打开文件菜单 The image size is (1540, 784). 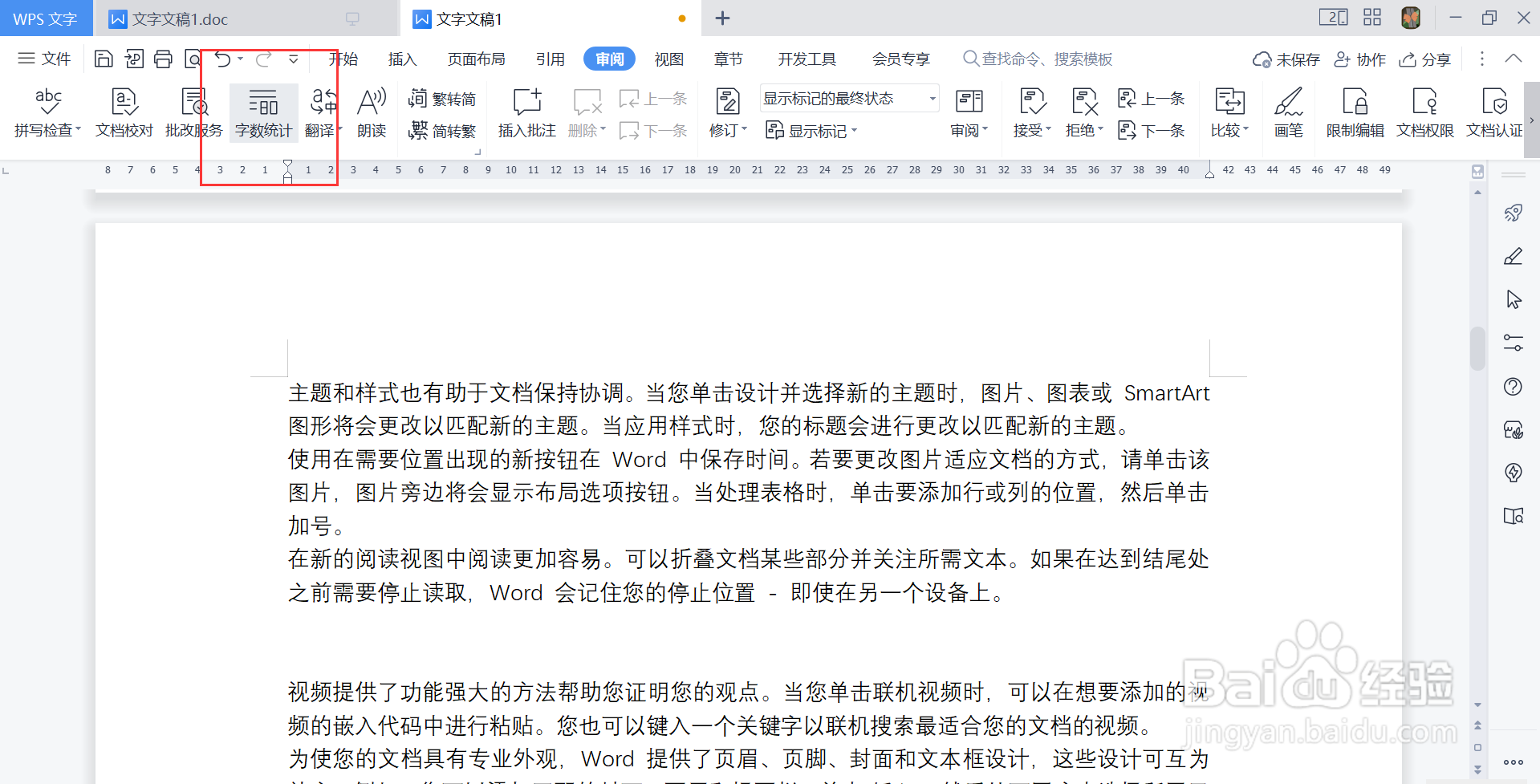(x=44, y=58)
